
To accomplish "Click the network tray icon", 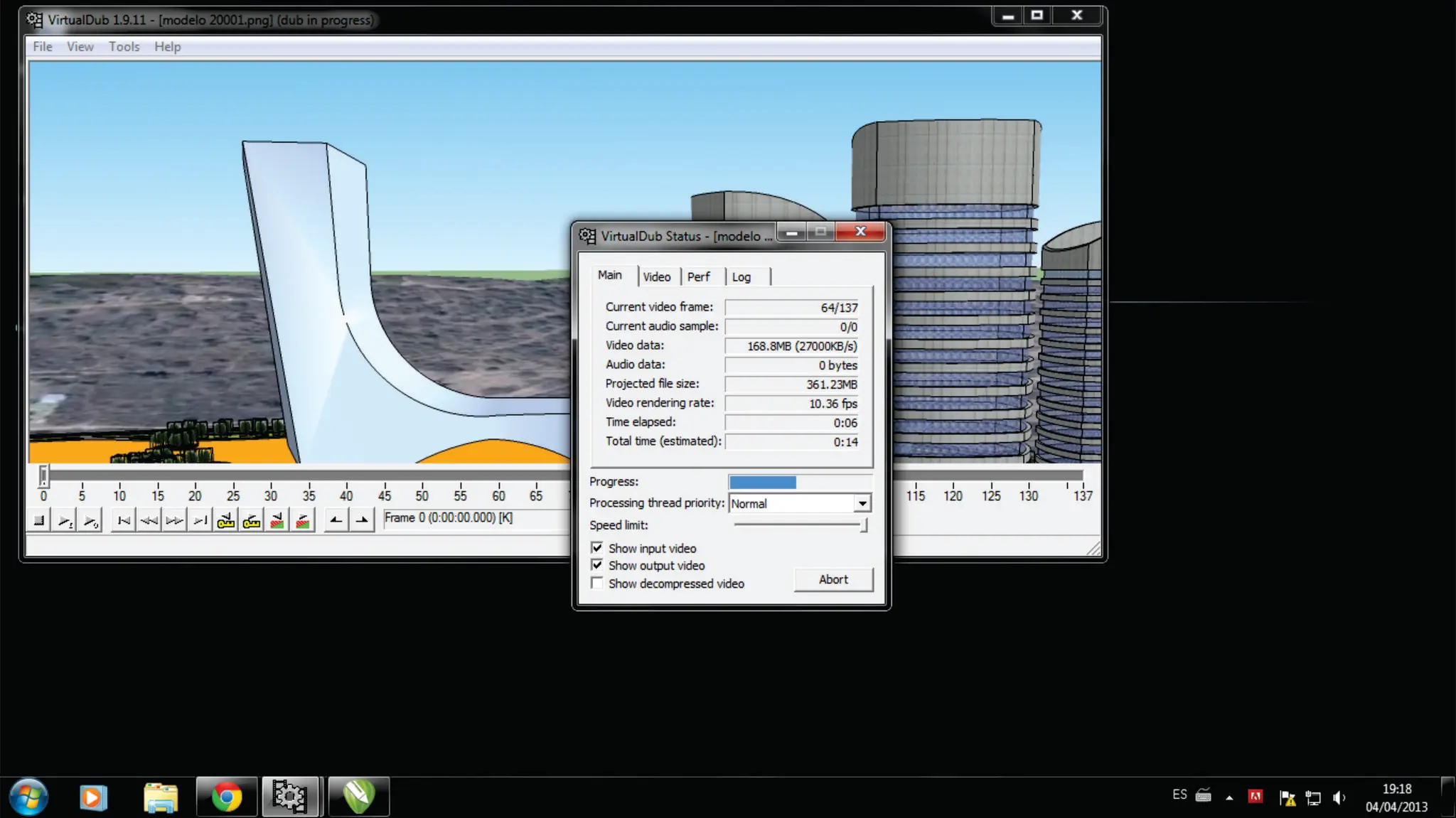I will (x=1313, y=798).
